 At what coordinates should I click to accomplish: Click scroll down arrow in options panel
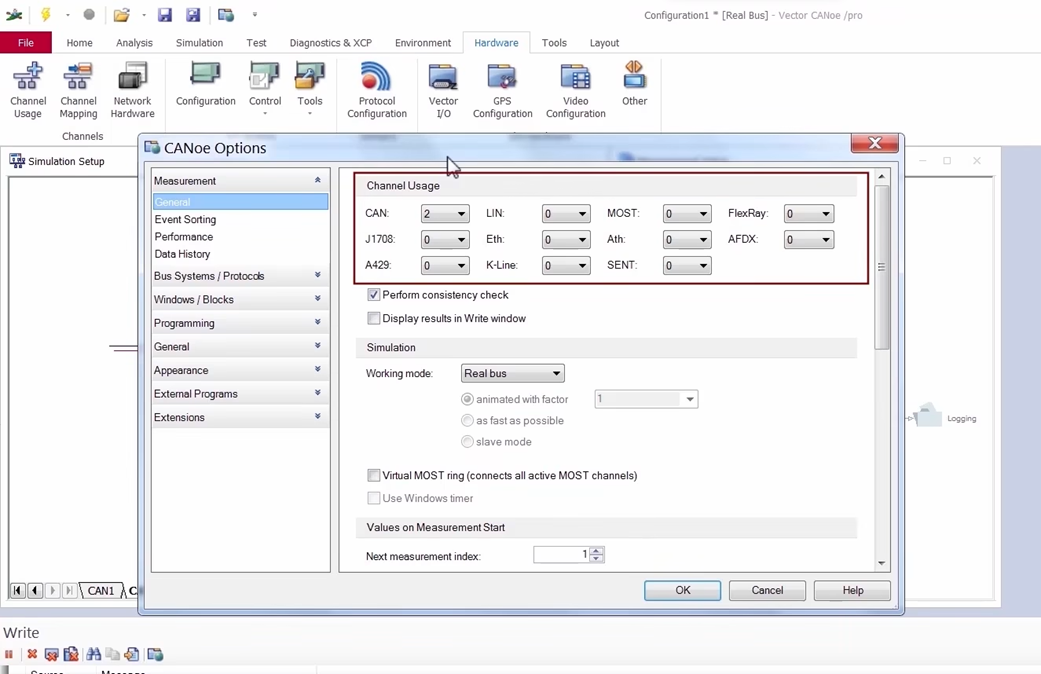click(x=882, y=562)
